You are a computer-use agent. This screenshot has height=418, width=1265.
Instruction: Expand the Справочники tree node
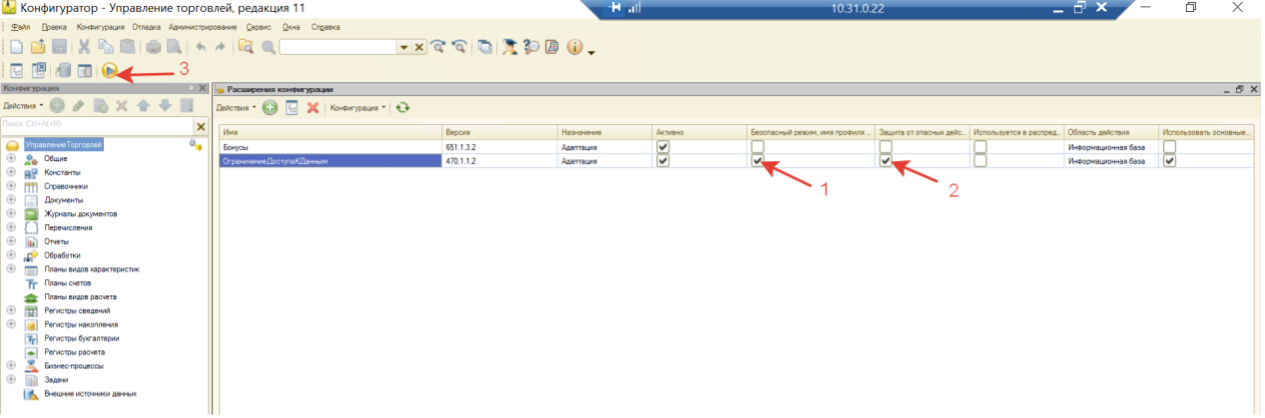tap(11, 186)
